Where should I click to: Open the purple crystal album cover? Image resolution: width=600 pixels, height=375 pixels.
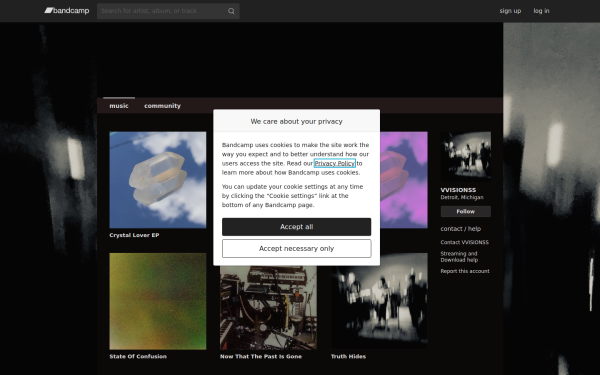[x=404, y=180]
